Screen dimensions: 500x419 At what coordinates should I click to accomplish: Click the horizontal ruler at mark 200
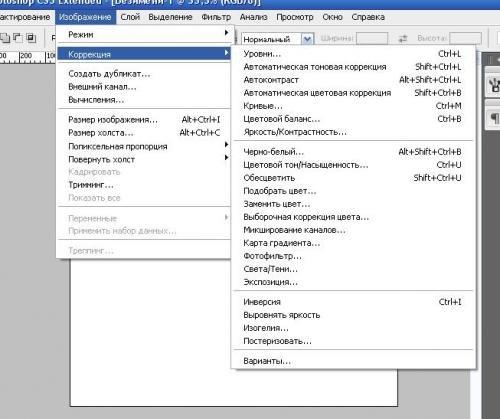point(26,57)
